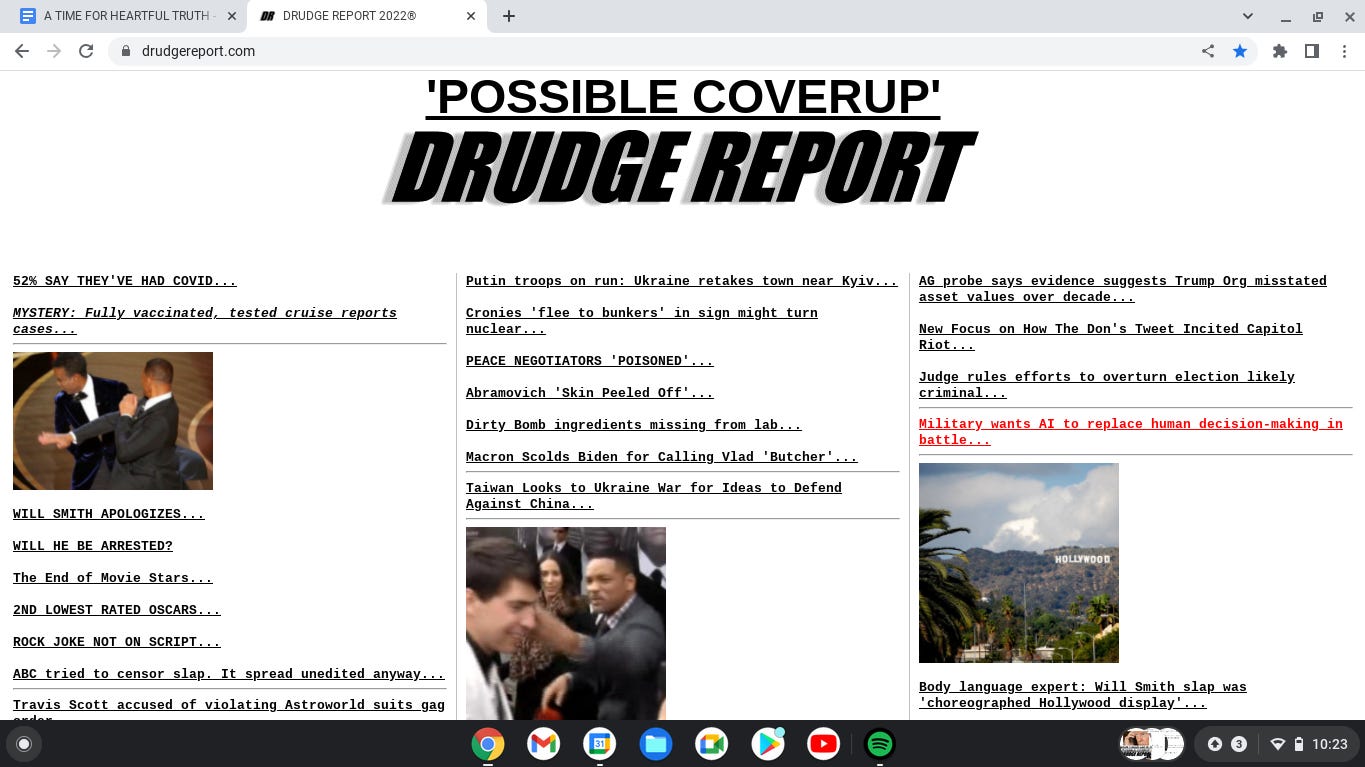Viewport: 1365px width, 767px height.
Task: Open Body language expert slap link
Action: [x=1083, y=695]
